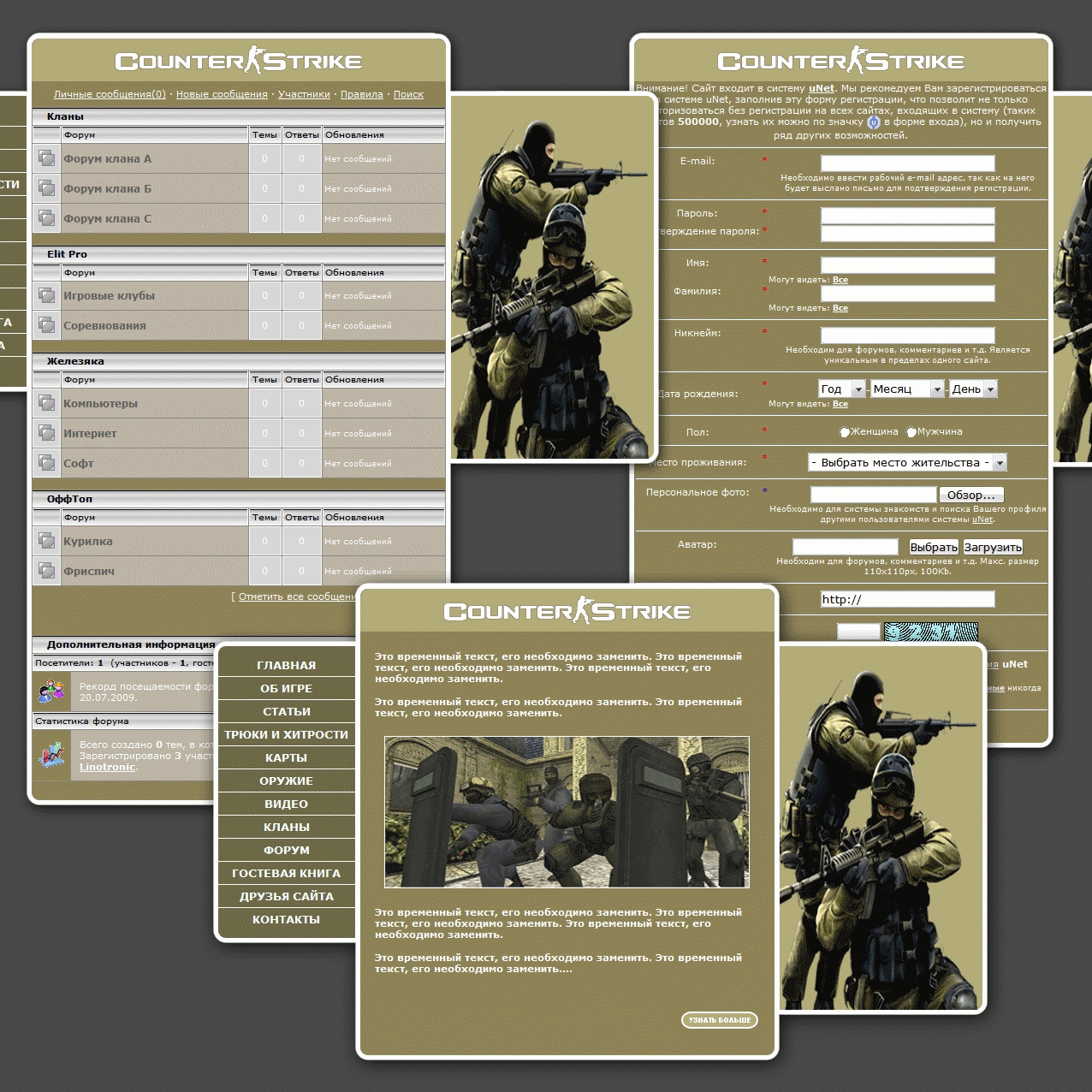Click the folder icon next to Курилка

click(46, 541)
